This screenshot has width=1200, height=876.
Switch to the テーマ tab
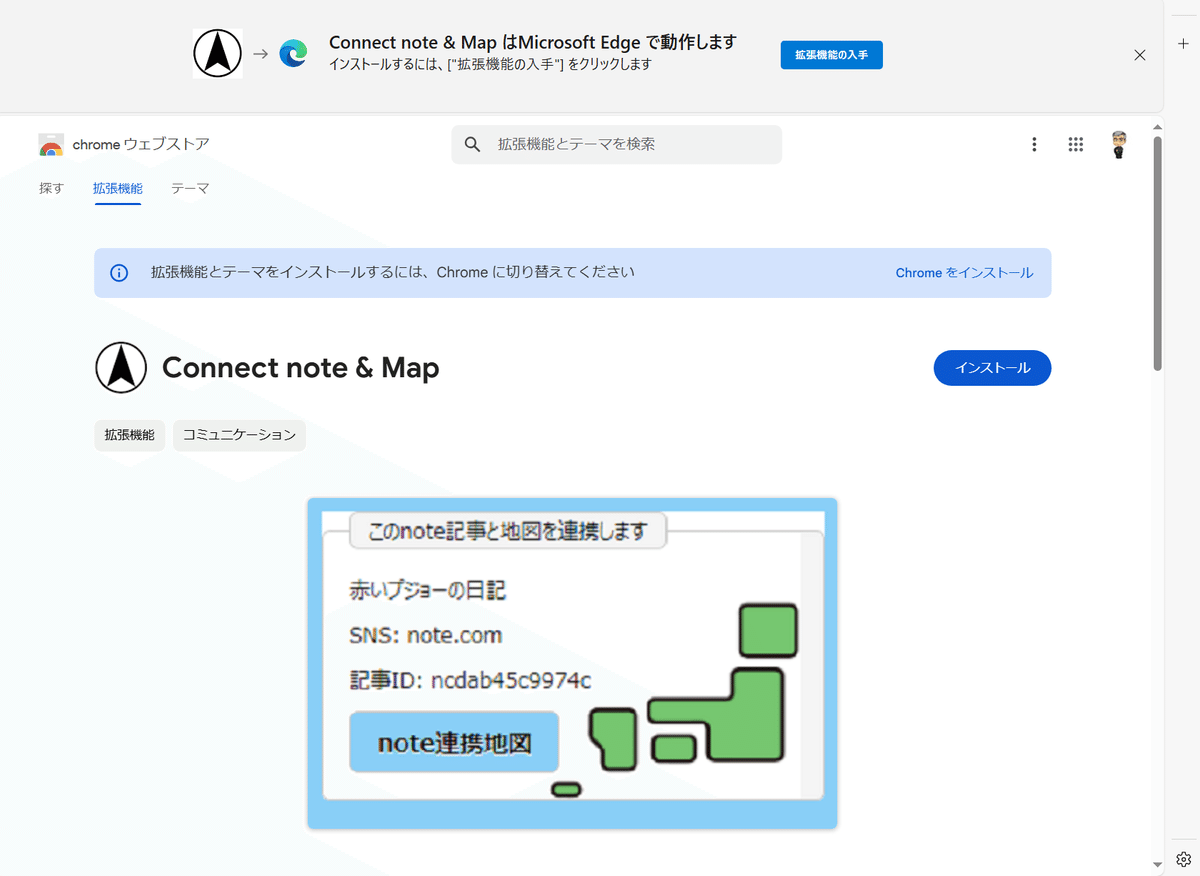190,188
